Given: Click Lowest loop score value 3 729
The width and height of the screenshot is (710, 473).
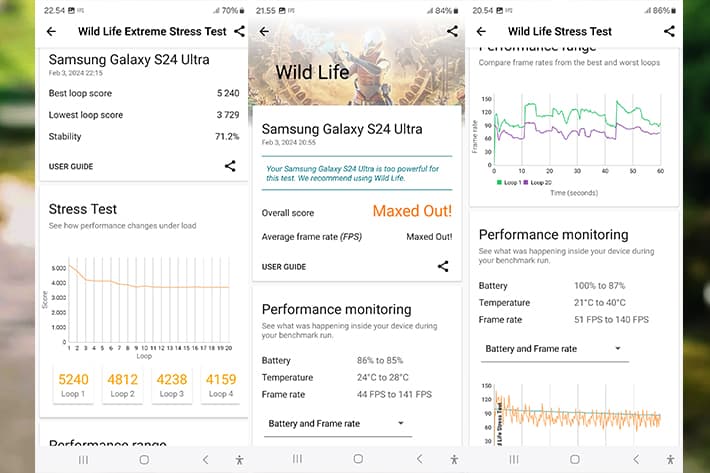Looking at the screenshot, I should point(228,115).
